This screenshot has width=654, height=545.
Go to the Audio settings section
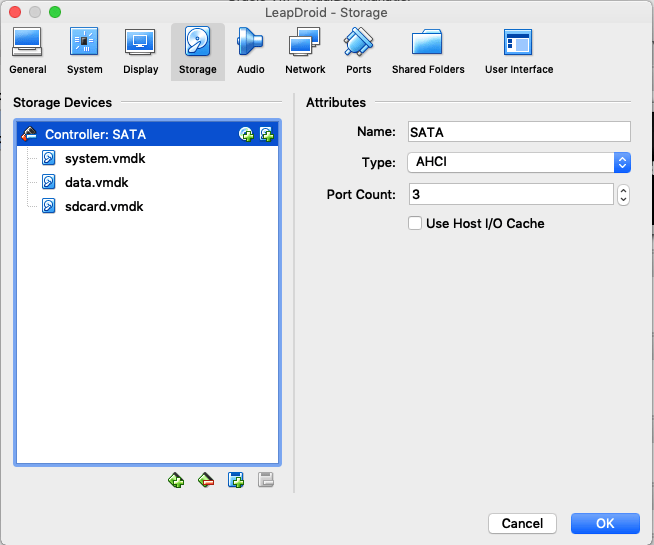point(250,51)
